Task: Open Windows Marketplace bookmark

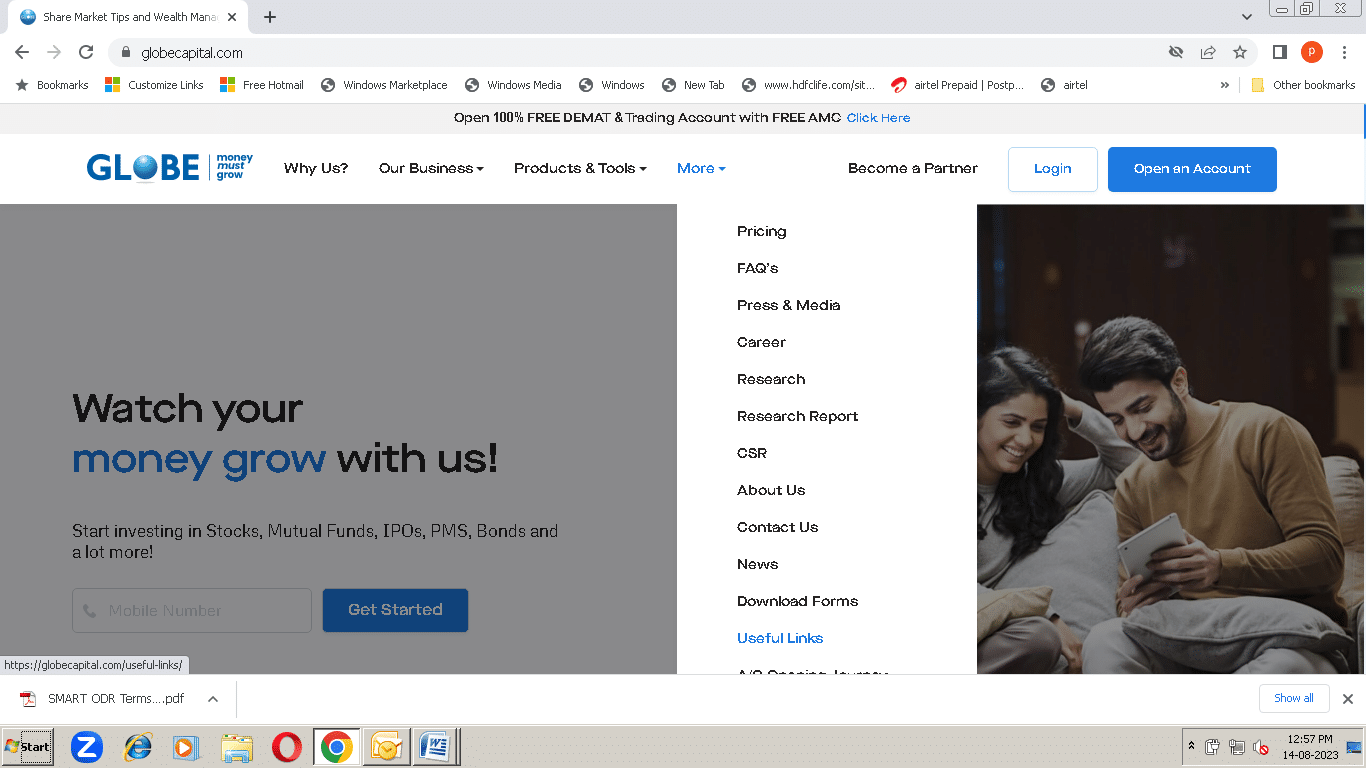Action: click(384, 85)
